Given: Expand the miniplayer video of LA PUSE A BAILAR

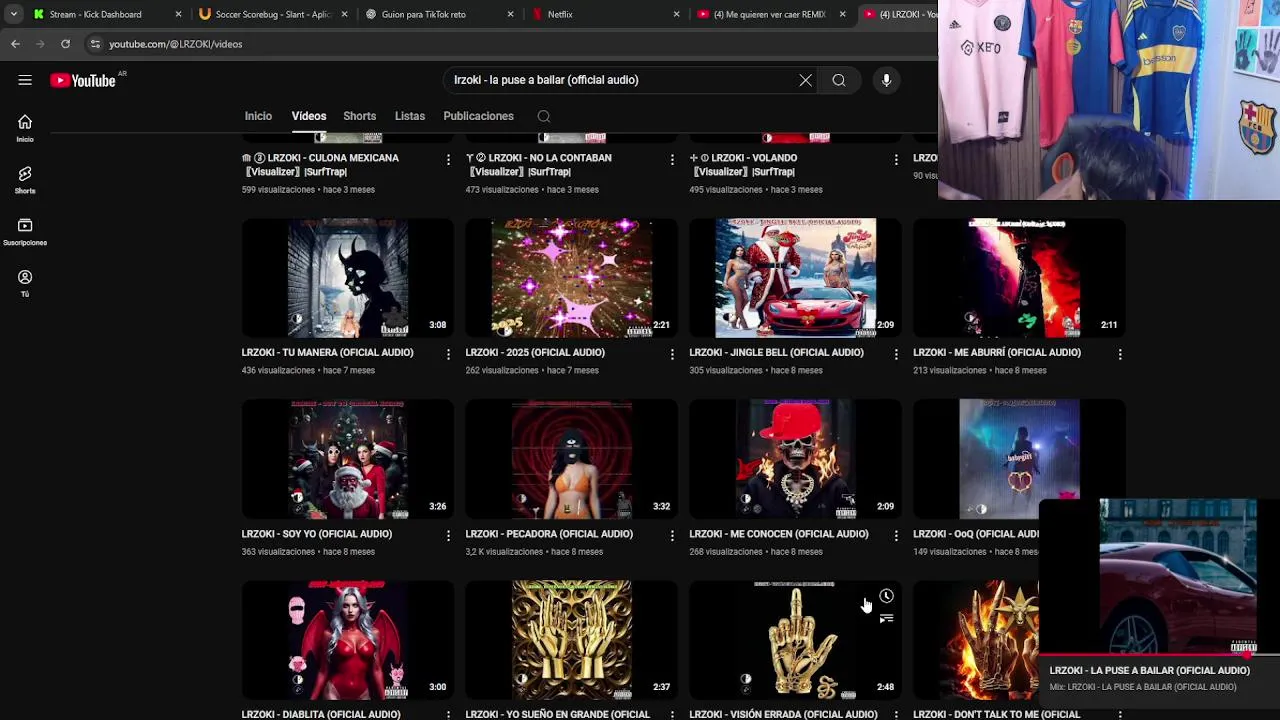Looking at the screenshot, I should point(1160,576).
